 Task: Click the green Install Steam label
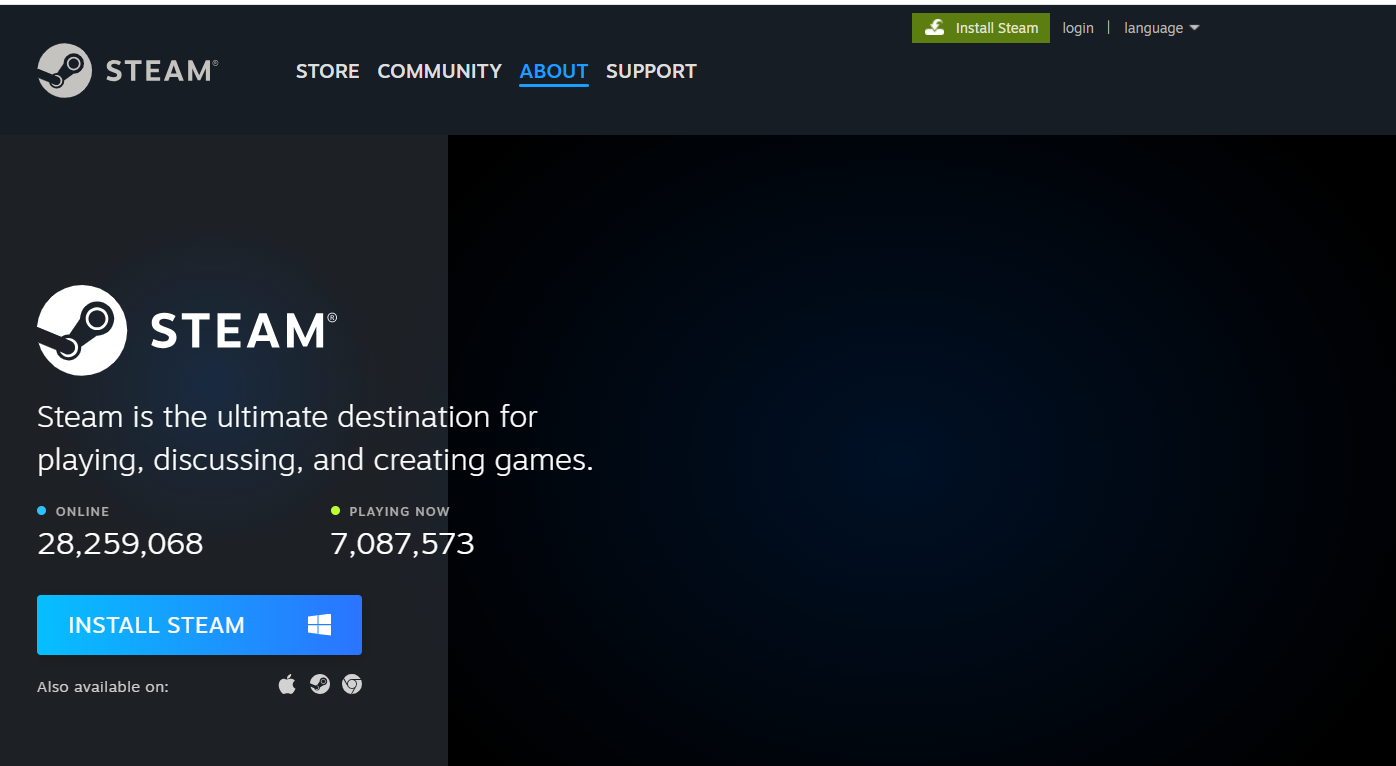[x=996, y=28]
